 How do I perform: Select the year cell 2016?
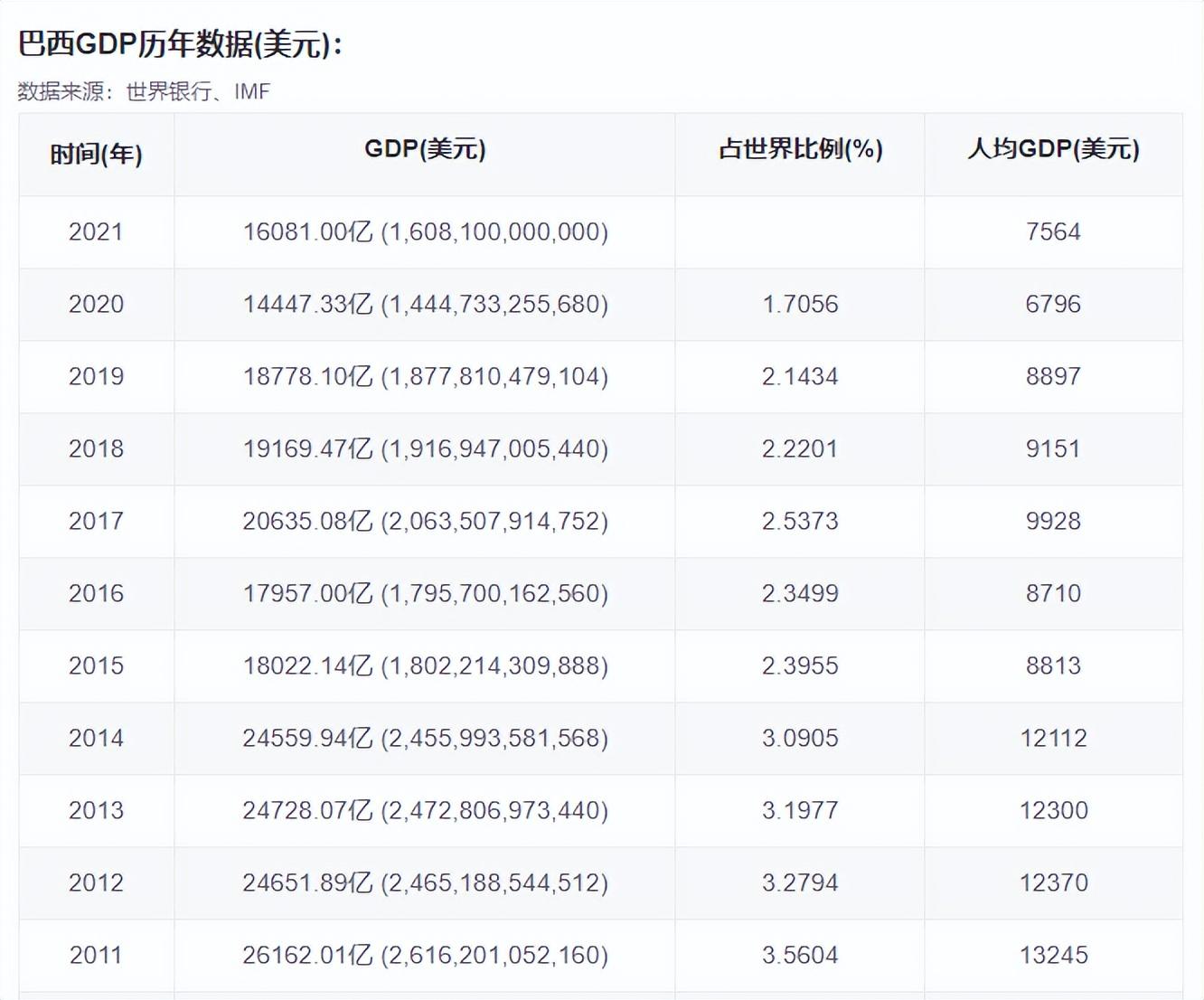[x=96, y=593]
